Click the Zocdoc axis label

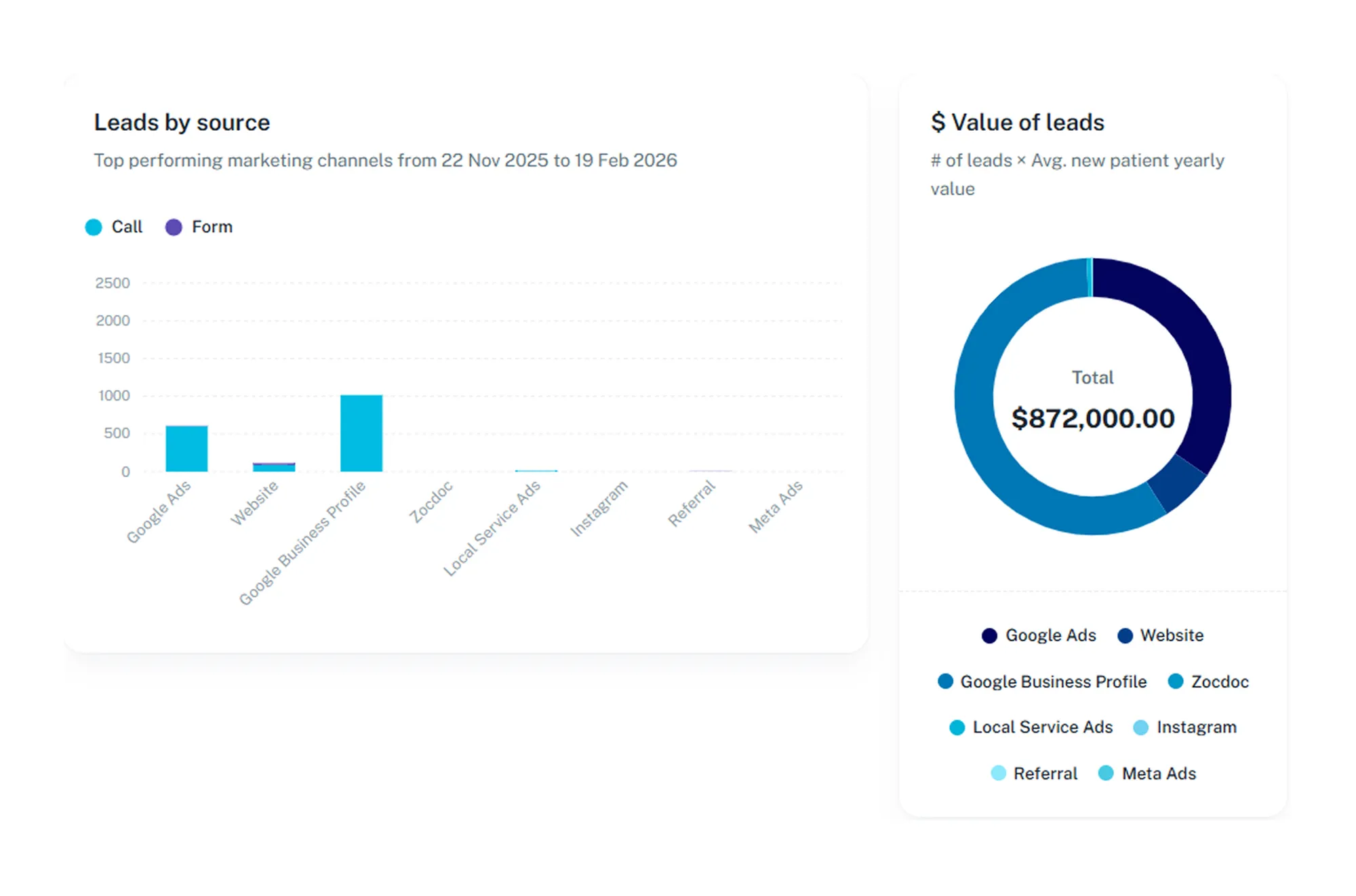[x=431, y=502]
